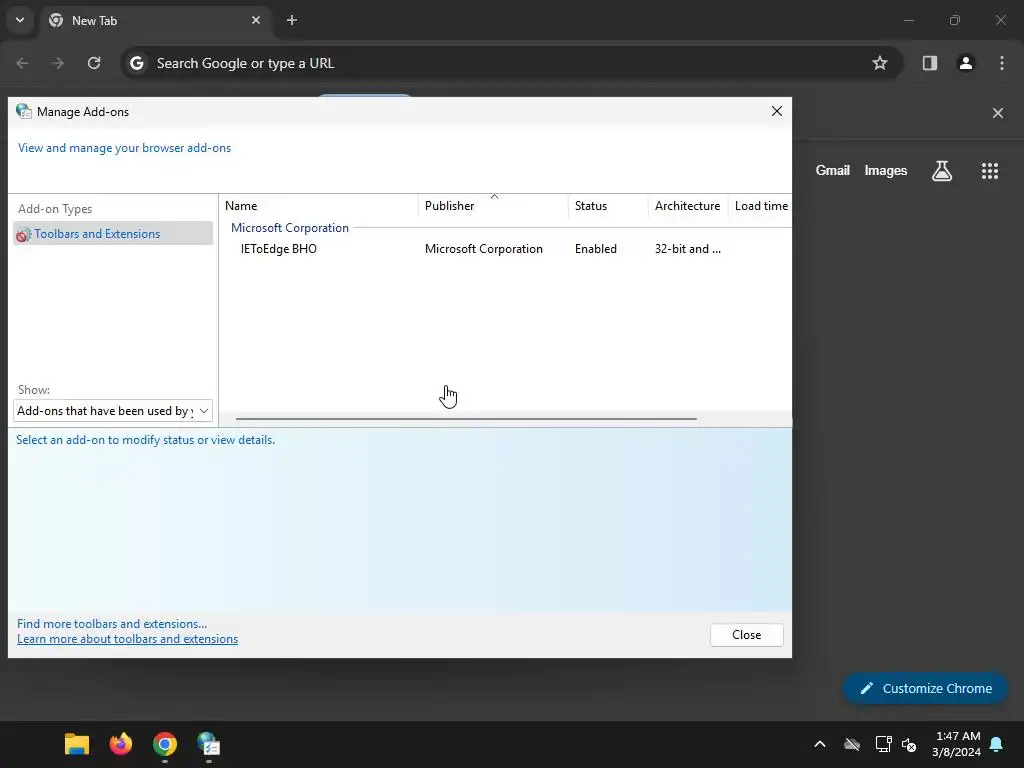Click the OneDrive tray icon
The image size is (1024, 768).
click(852, 744)
